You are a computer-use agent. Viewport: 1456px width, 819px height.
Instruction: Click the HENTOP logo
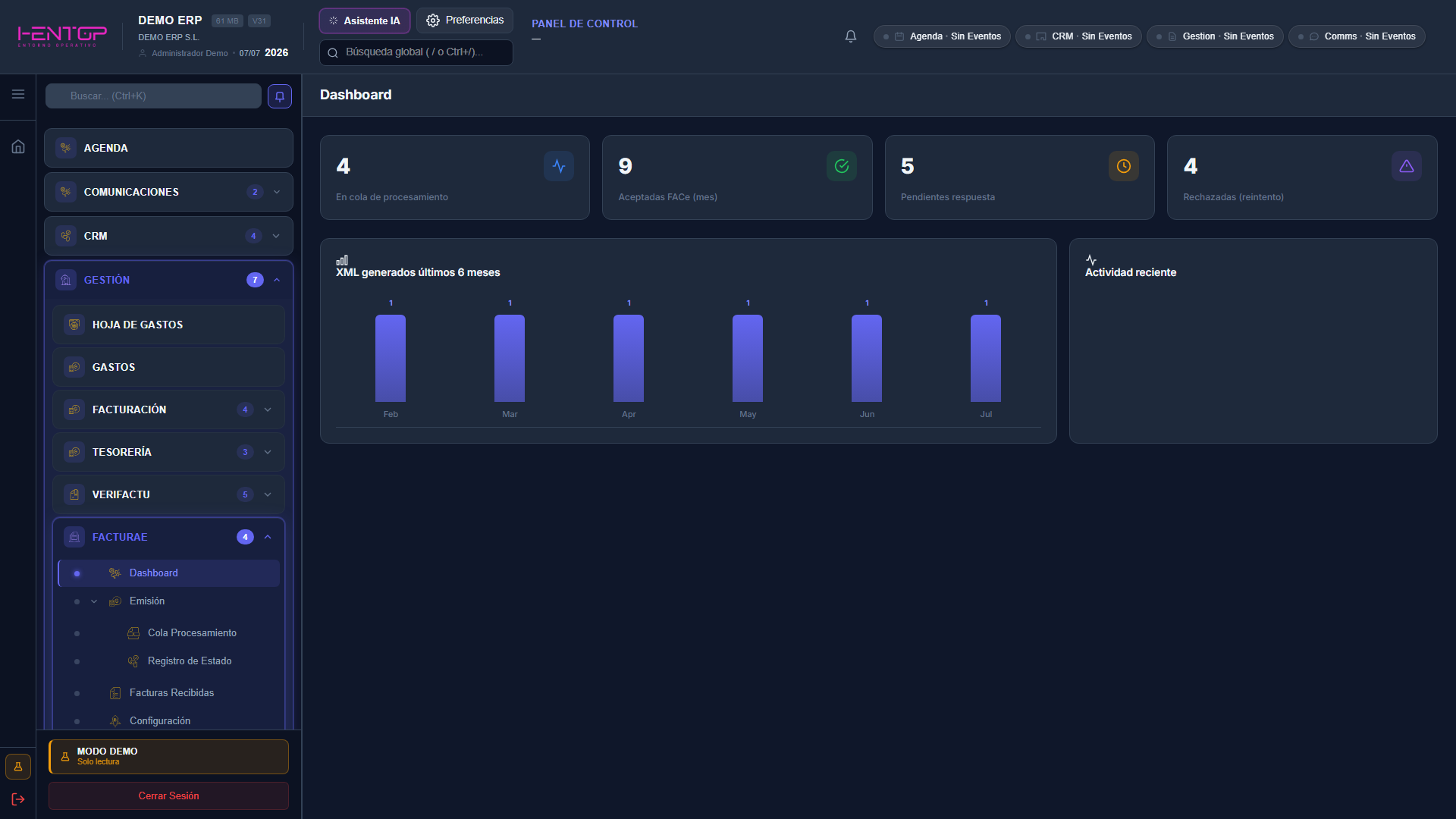[62, 36]
